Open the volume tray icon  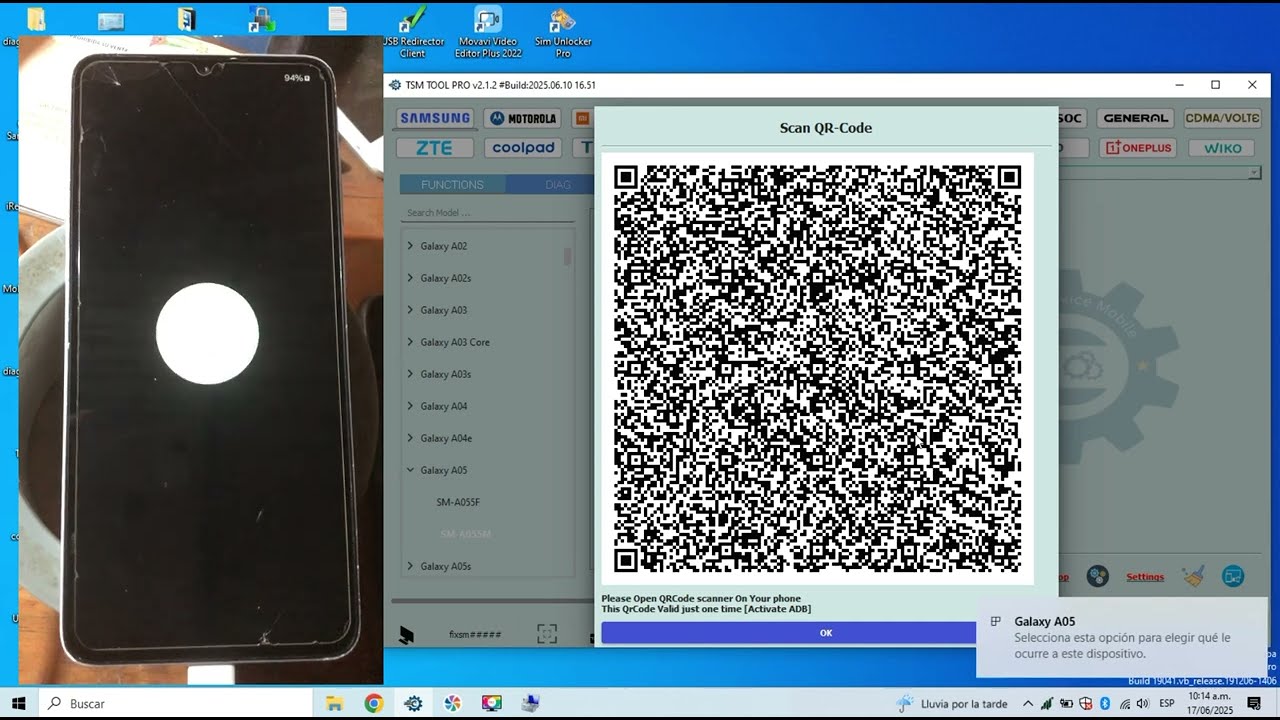(x=1143, y=703)
